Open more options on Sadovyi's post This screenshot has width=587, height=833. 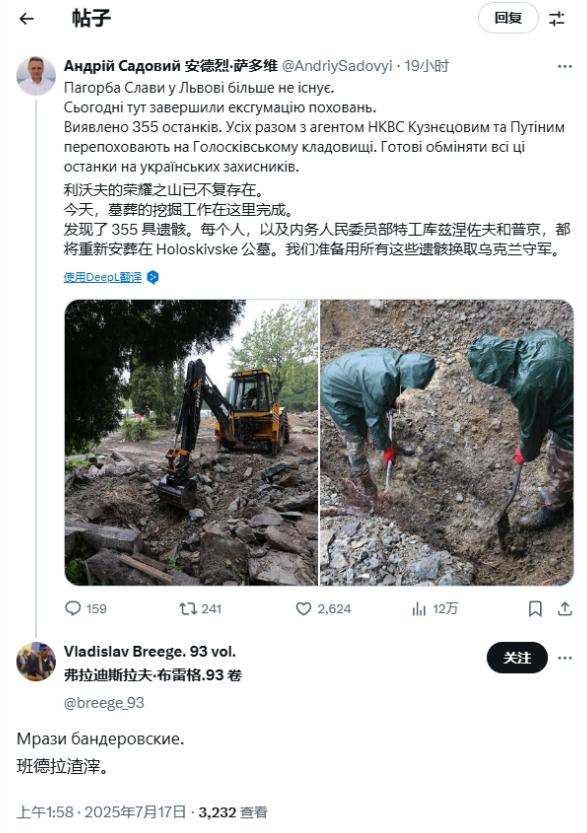pyautogui.click(x=565, y=66)
